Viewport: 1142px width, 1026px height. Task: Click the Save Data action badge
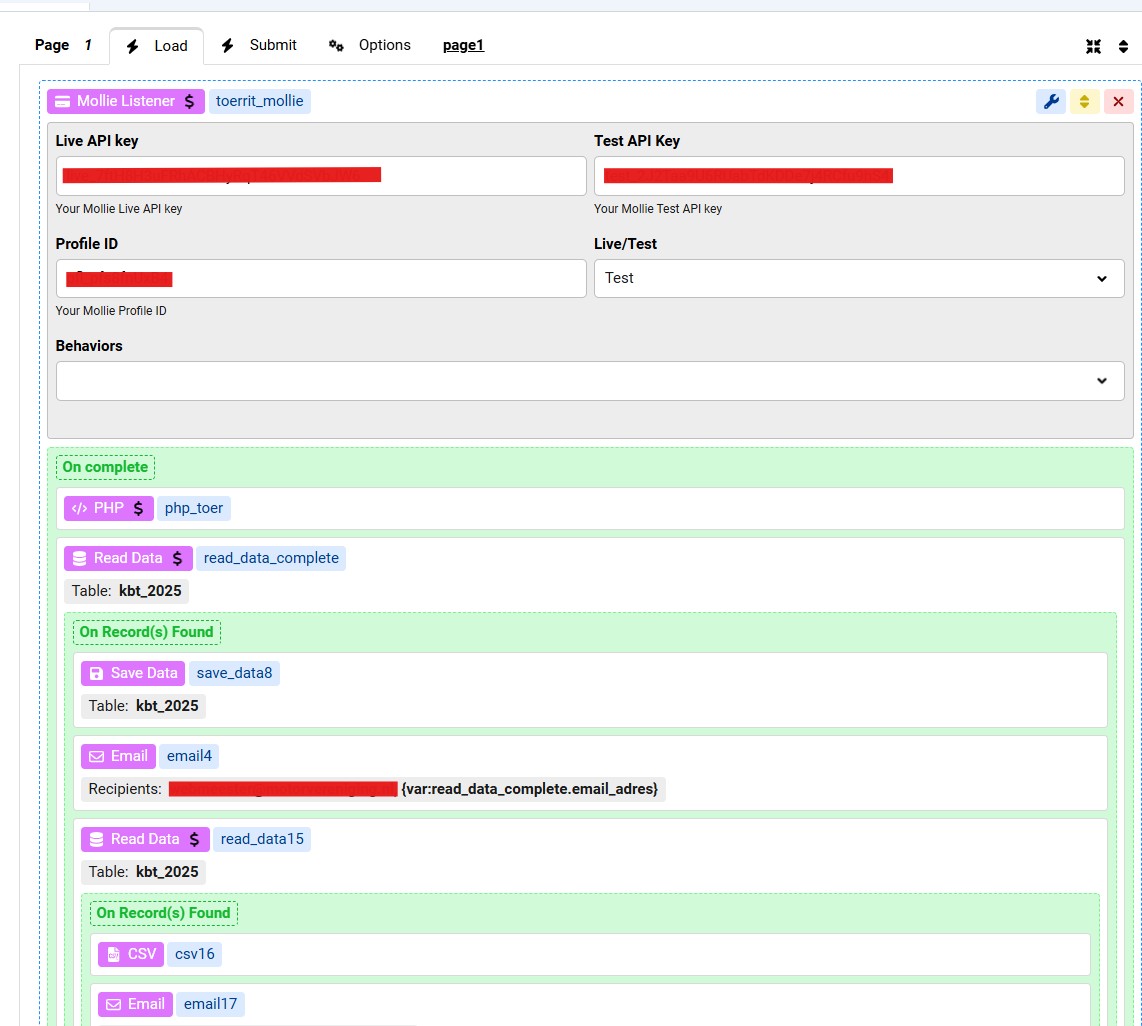coord(133,673)
